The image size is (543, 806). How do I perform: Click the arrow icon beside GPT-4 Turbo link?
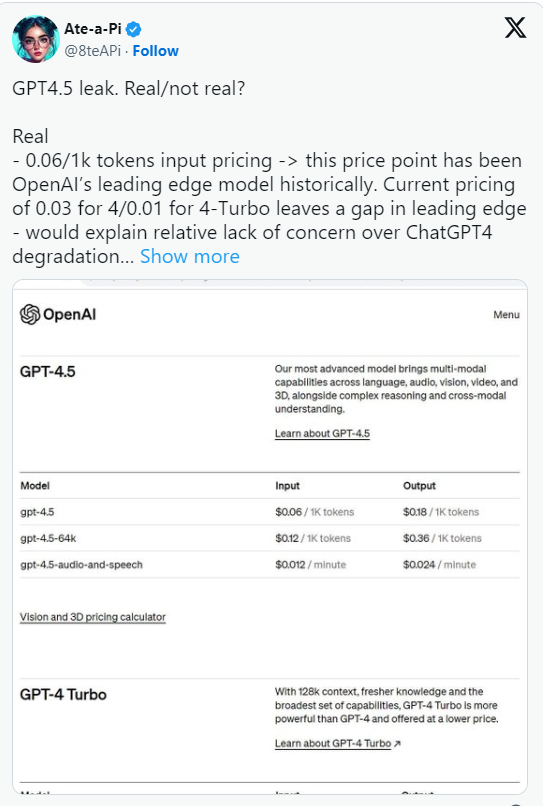[x=397, y=743]
